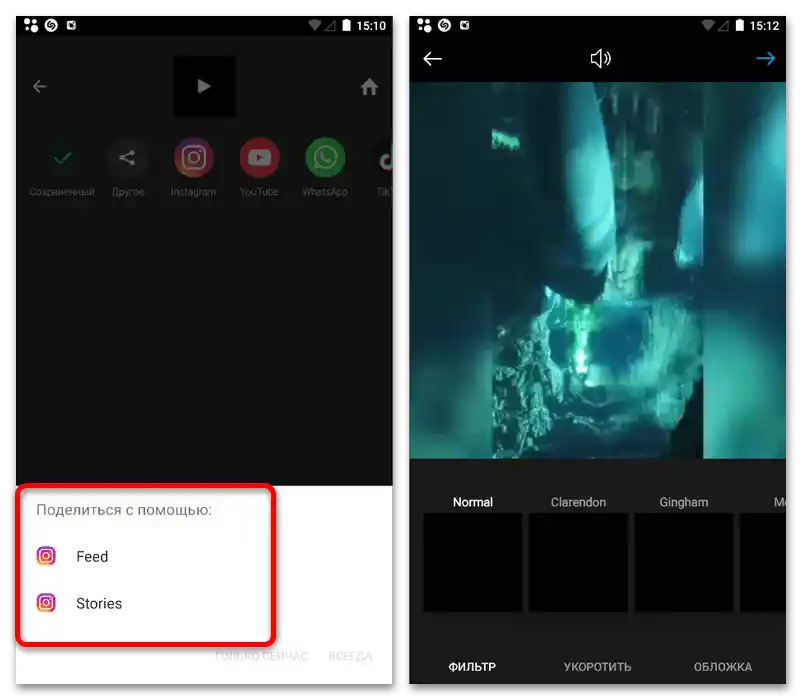
Task: Tap the back arrow in the left phone screen
Action: coord(39,86)
